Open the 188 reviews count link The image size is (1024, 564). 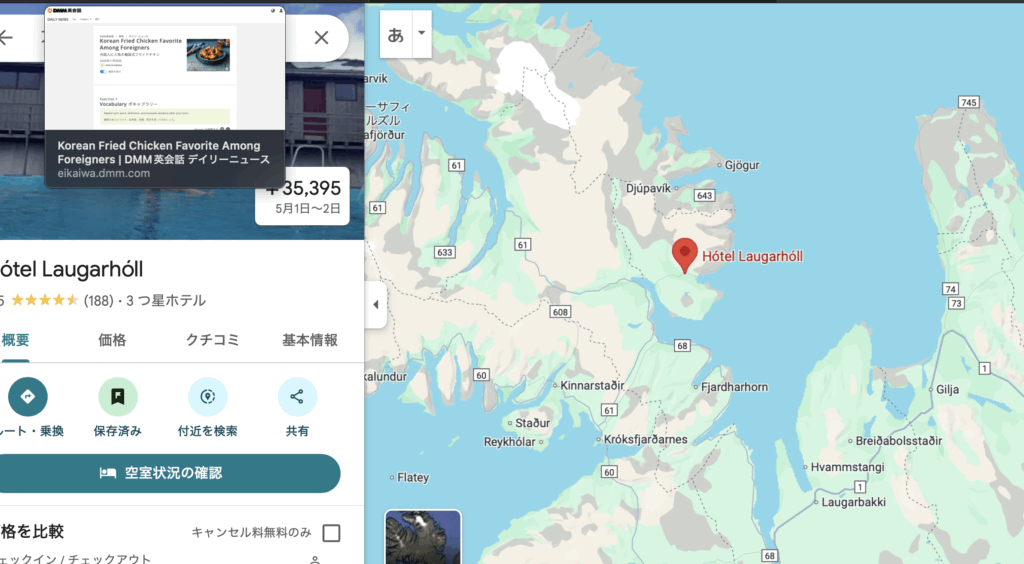point(99,301)
